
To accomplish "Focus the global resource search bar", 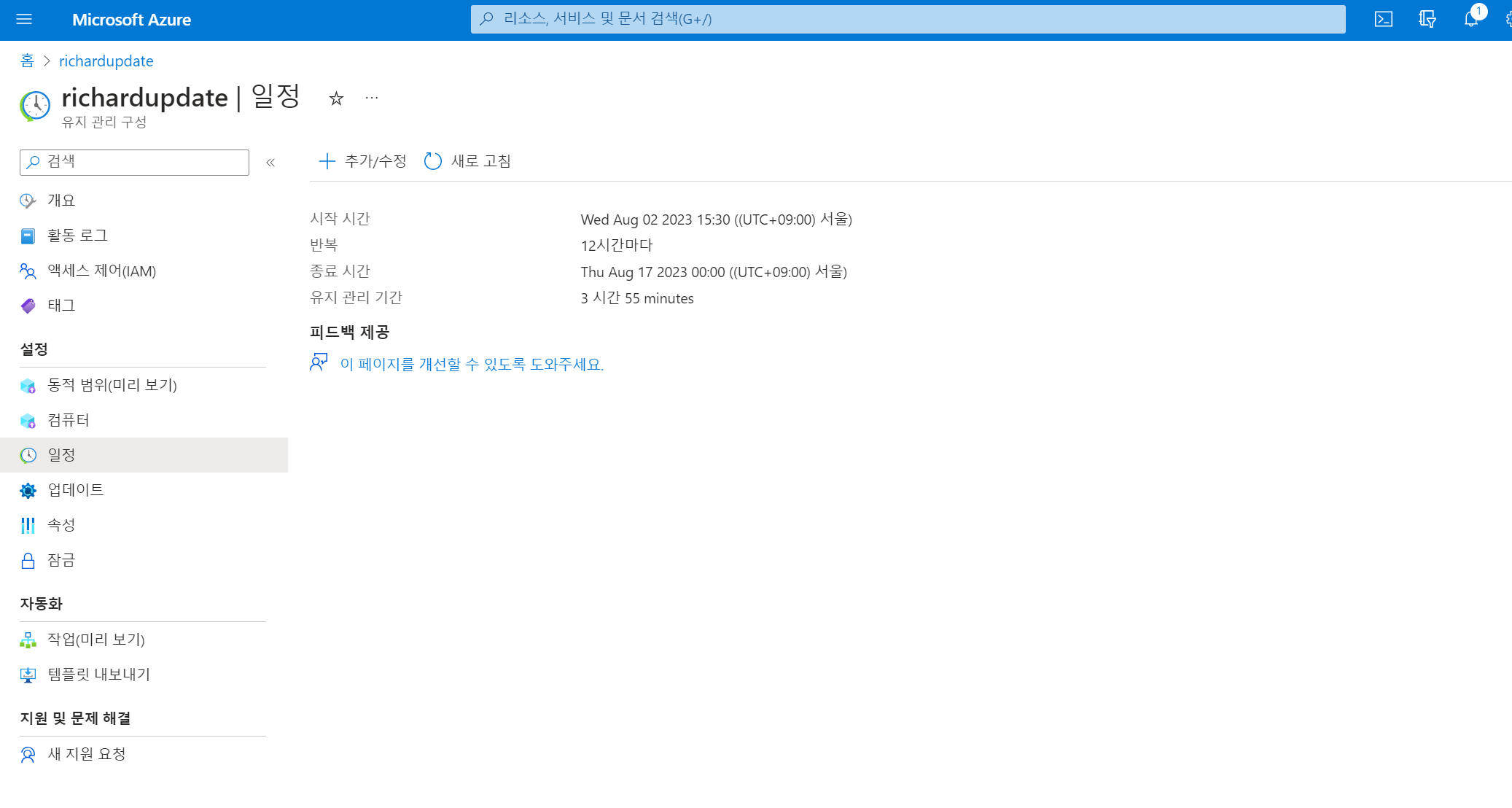I will coord(908,20).
